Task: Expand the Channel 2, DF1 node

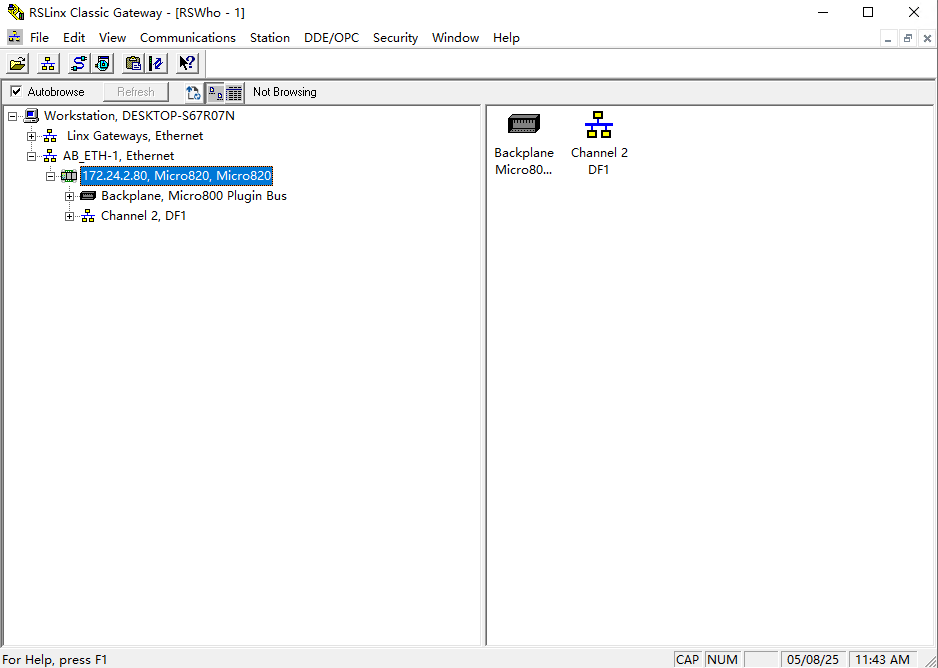Action: 69,216
